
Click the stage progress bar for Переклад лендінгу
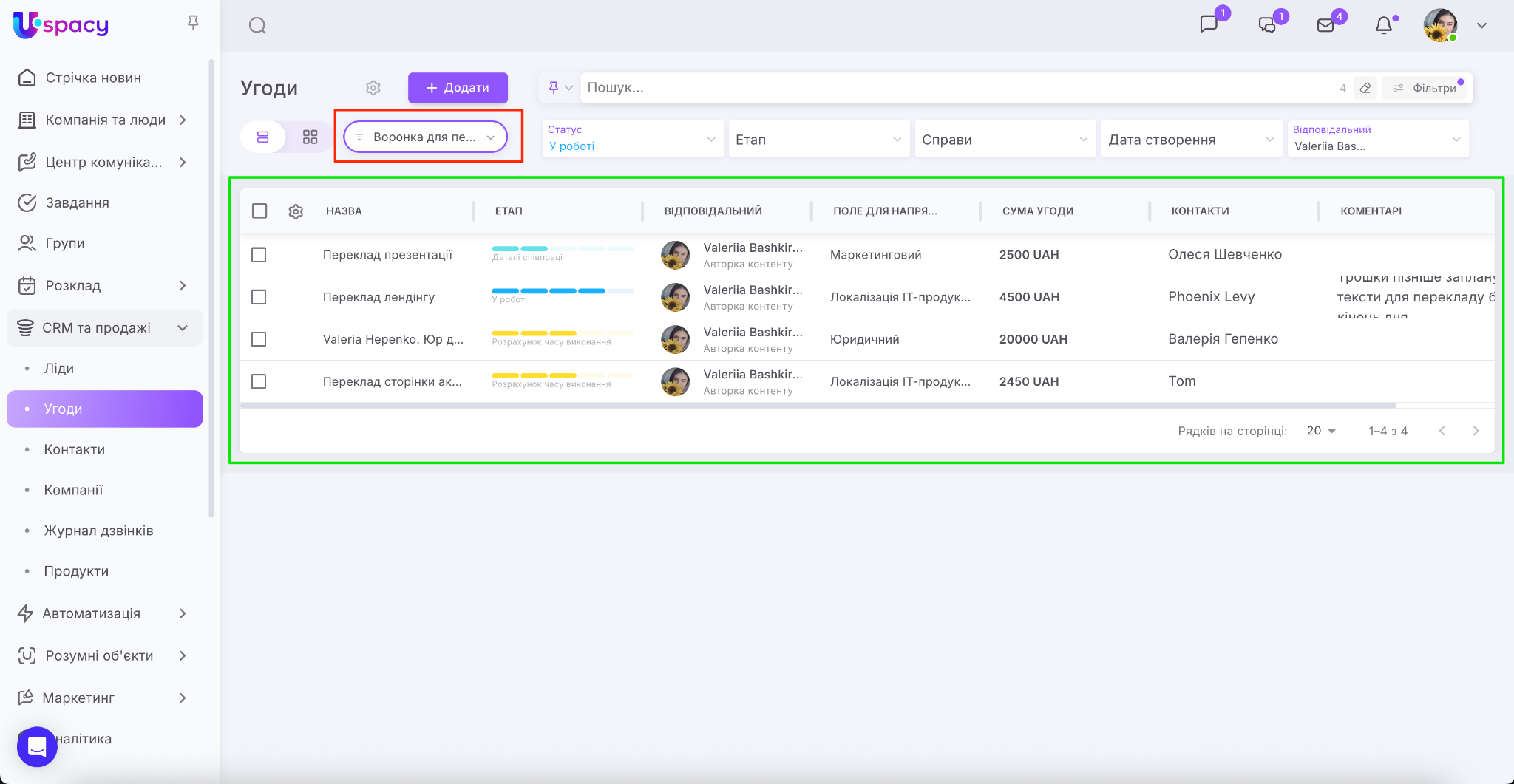coord(562,291)
